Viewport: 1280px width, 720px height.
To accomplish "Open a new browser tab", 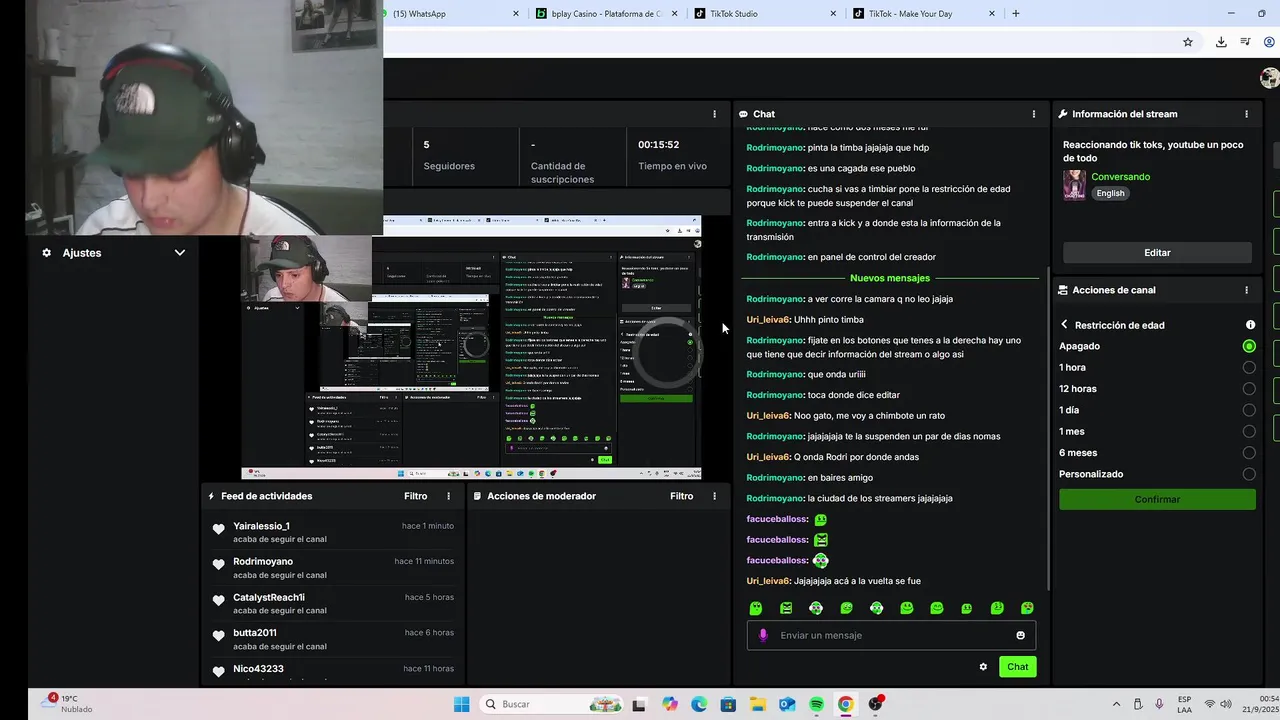I will click(1016, 14).
